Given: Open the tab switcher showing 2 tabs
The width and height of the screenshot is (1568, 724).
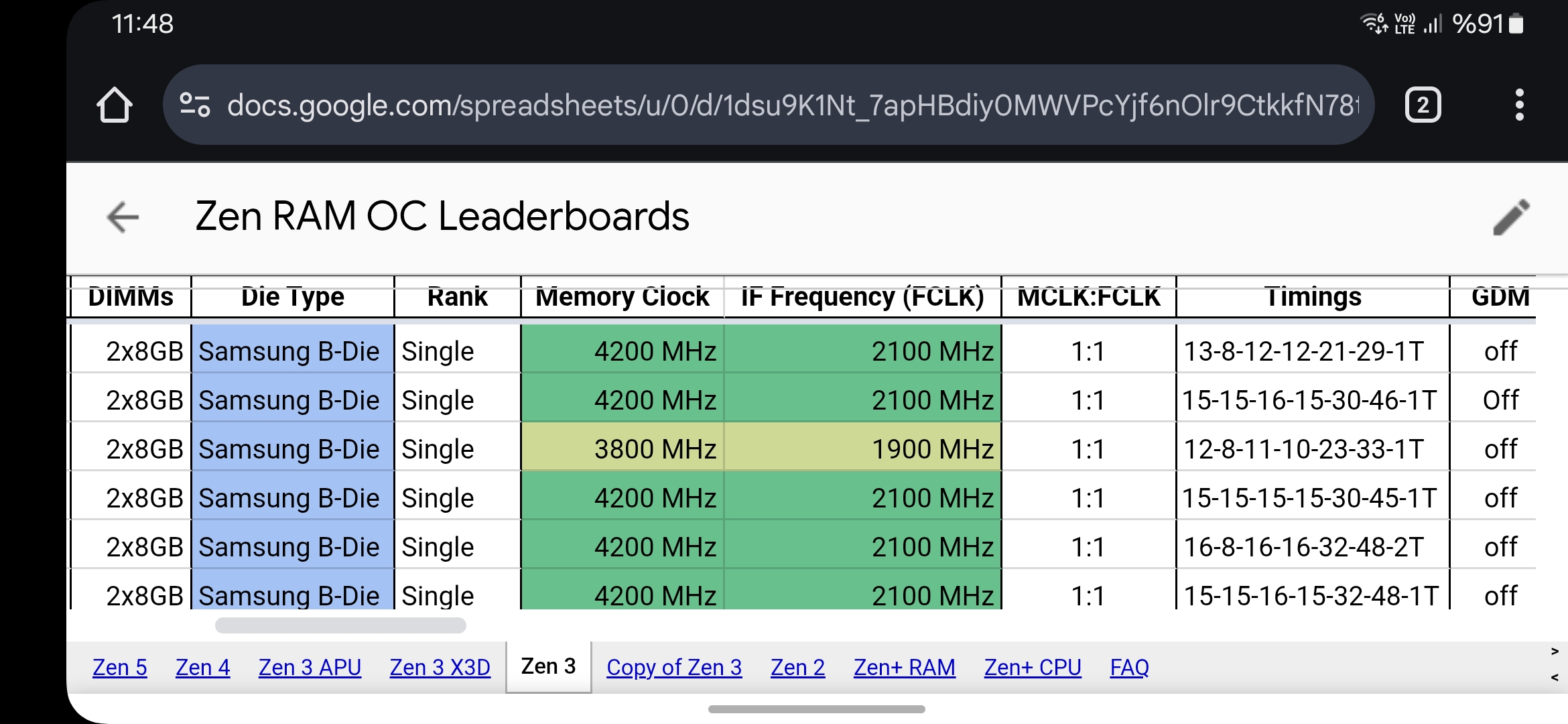Looking at the screenshot, I should pos(1423,105).
